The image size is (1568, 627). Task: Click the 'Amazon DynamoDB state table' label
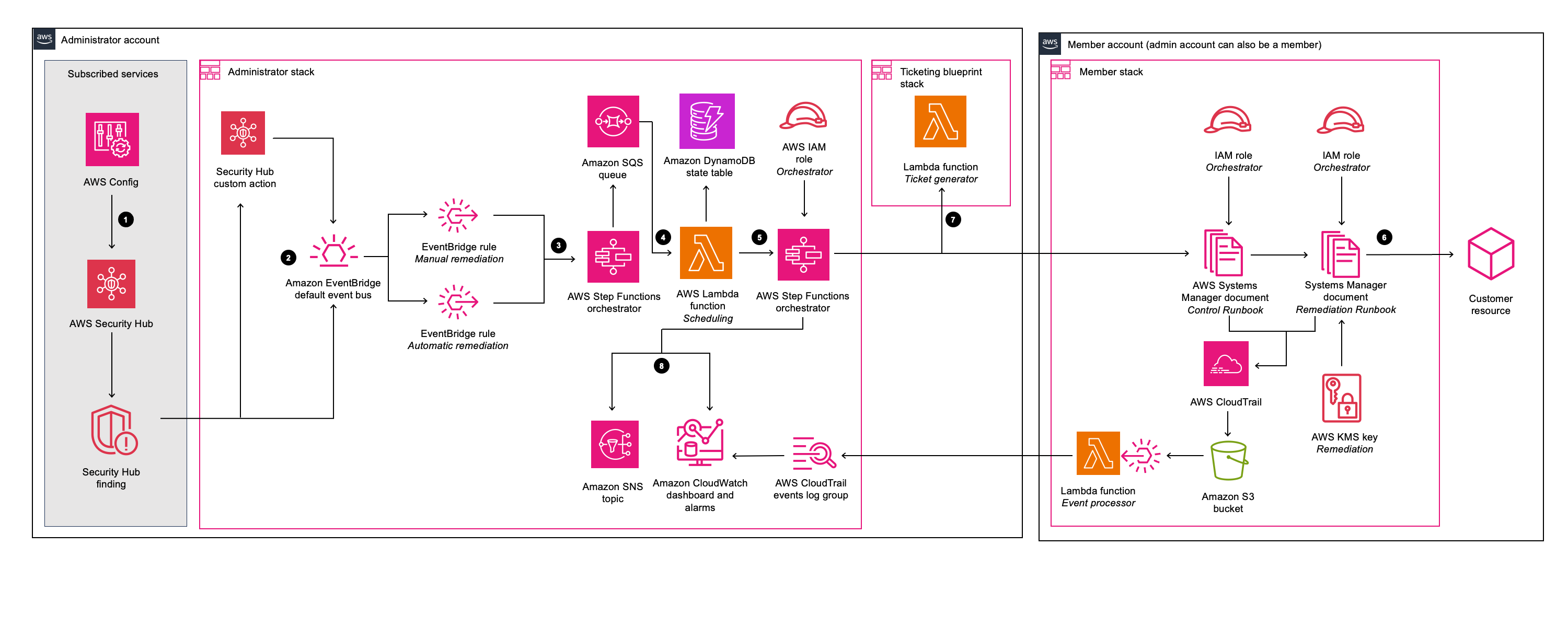(709, 167)
